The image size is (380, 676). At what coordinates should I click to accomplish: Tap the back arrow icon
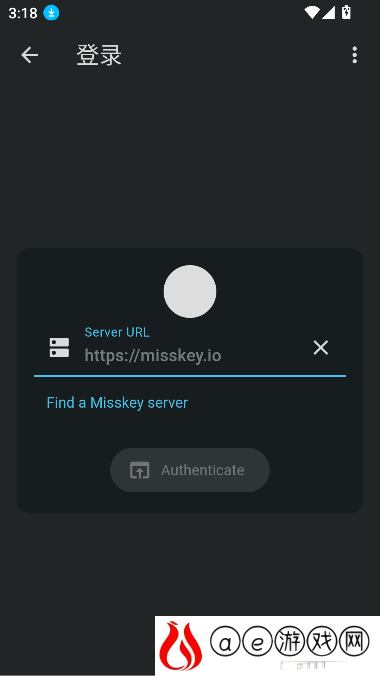pos(29,55)
